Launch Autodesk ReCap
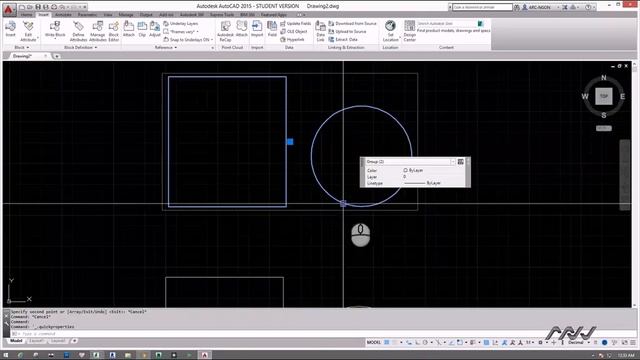The width and height of the screenshot is (640, 360). pos(225,31)
